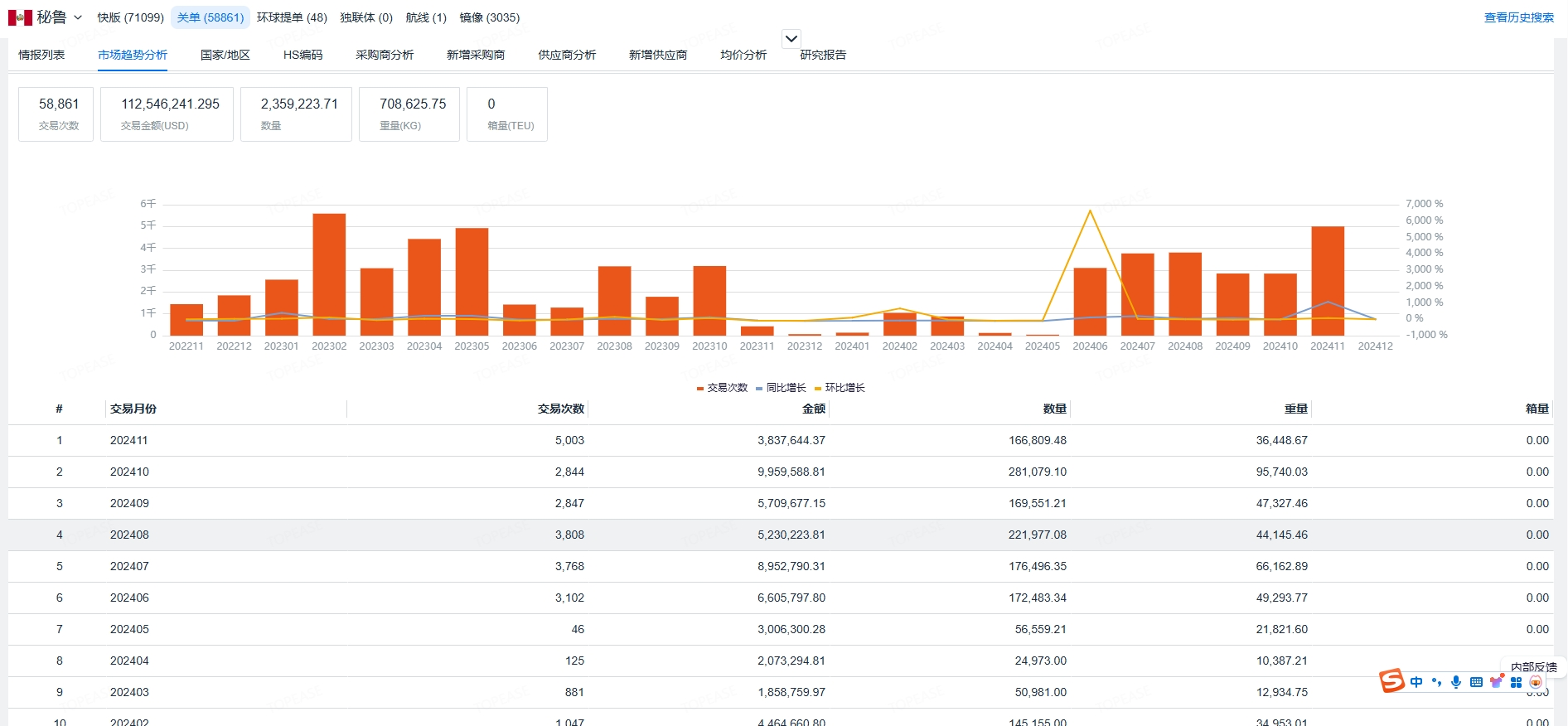Open the 供应商分析 tab
This screenshot has width=1568, height=726.
(567, 55)
